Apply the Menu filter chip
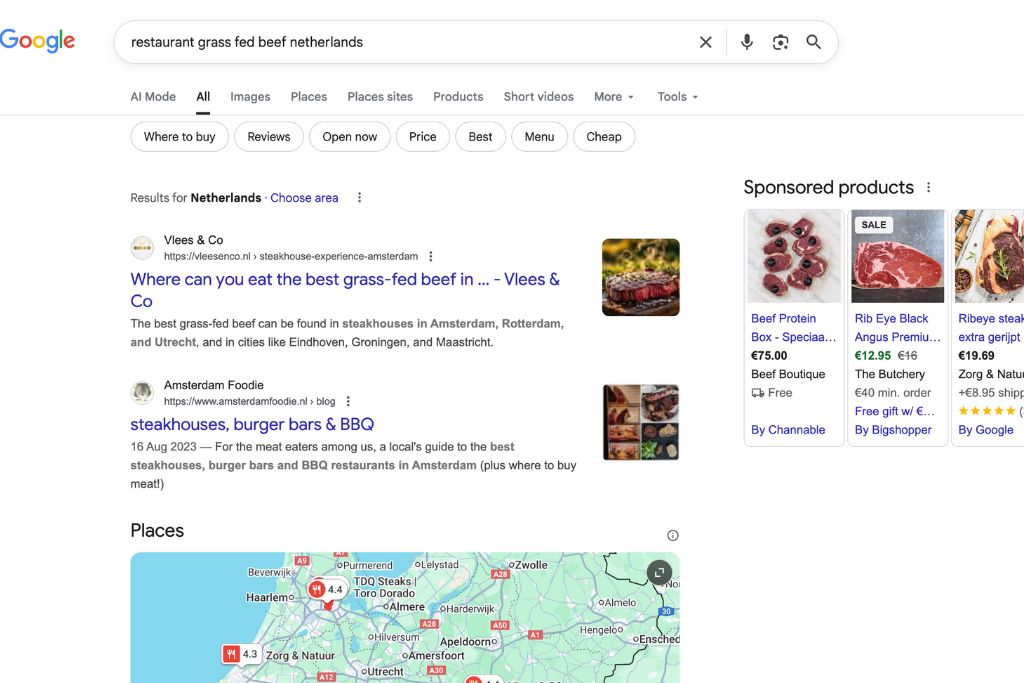 (539, 136)
